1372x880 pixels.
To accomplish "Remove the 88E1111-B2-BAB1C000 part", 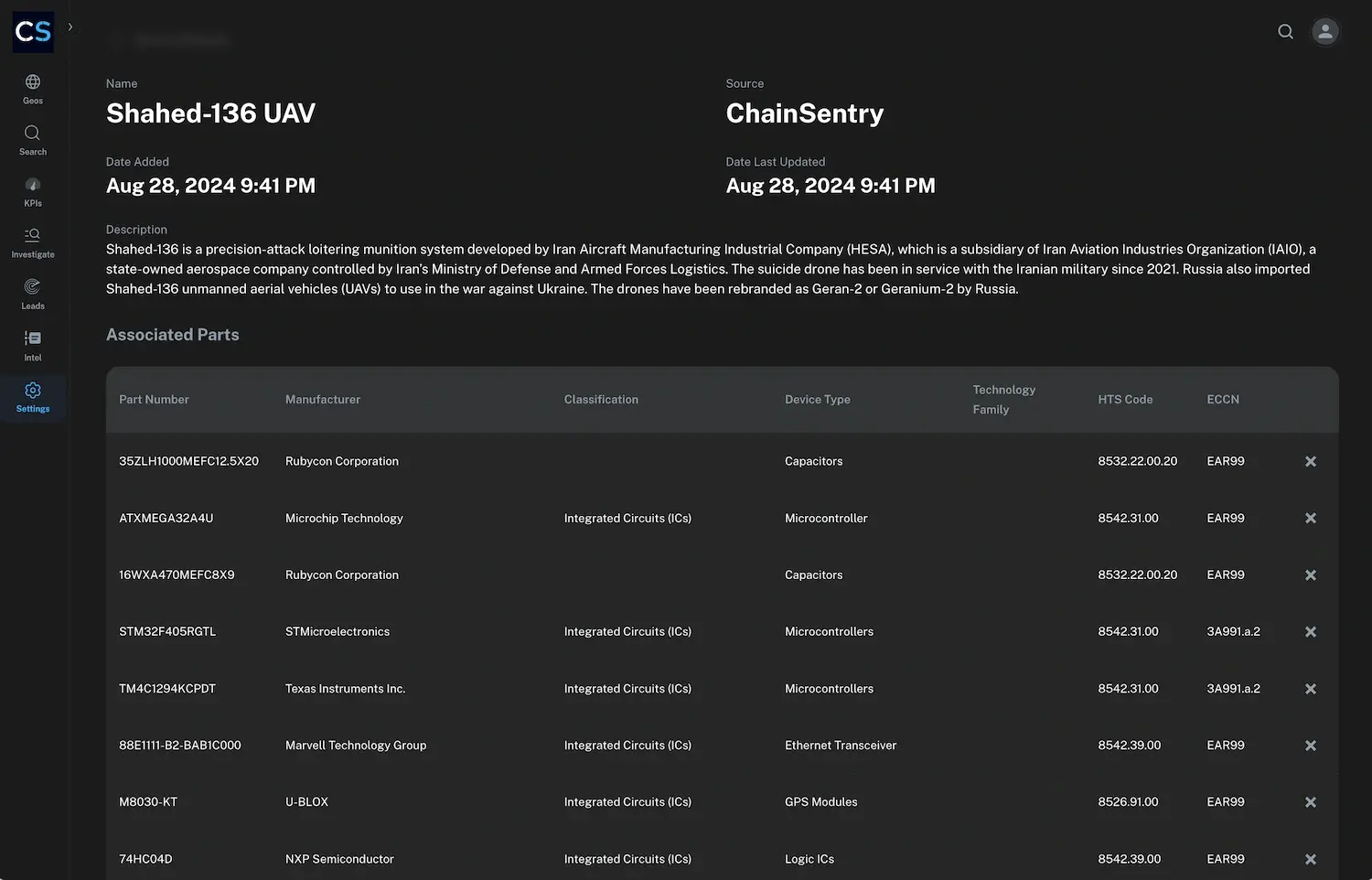I will pyautogui.click(x=1311, y=746).
